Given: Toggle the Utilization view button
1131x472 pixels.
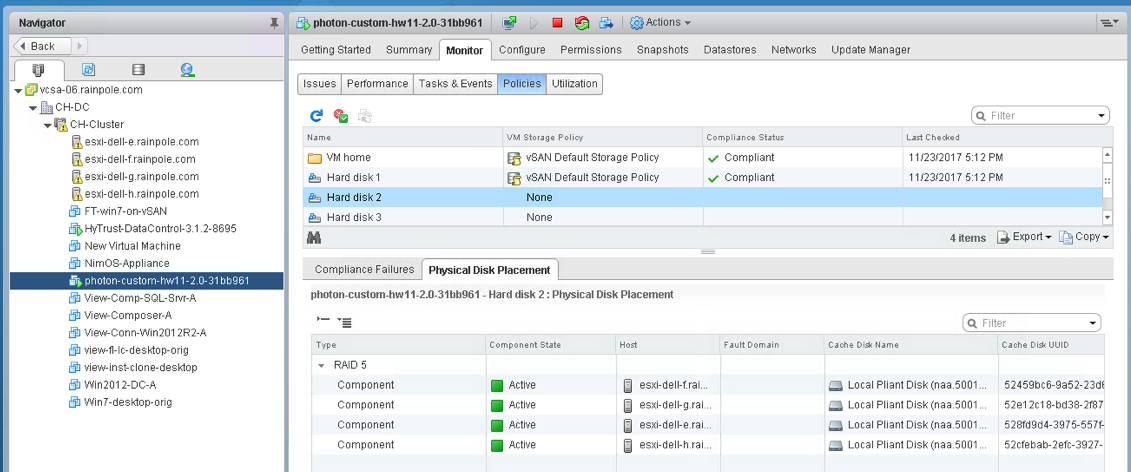Looking at the screenshot, I should click(574, 84).
